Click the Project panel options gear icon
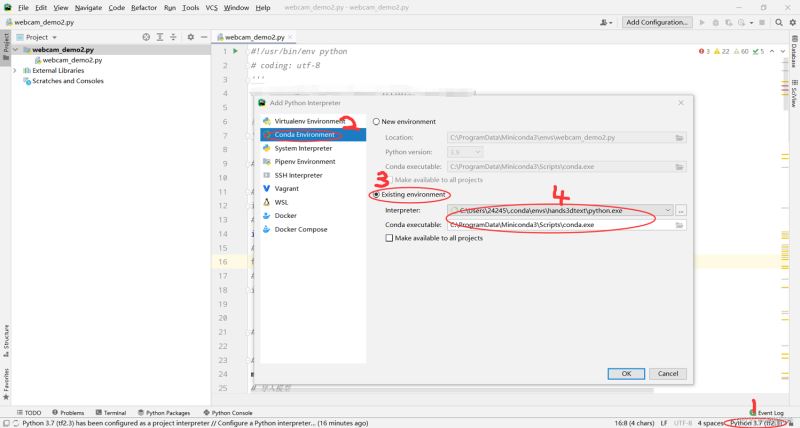This screenshot has height=428, width=800. coord(190,37)
